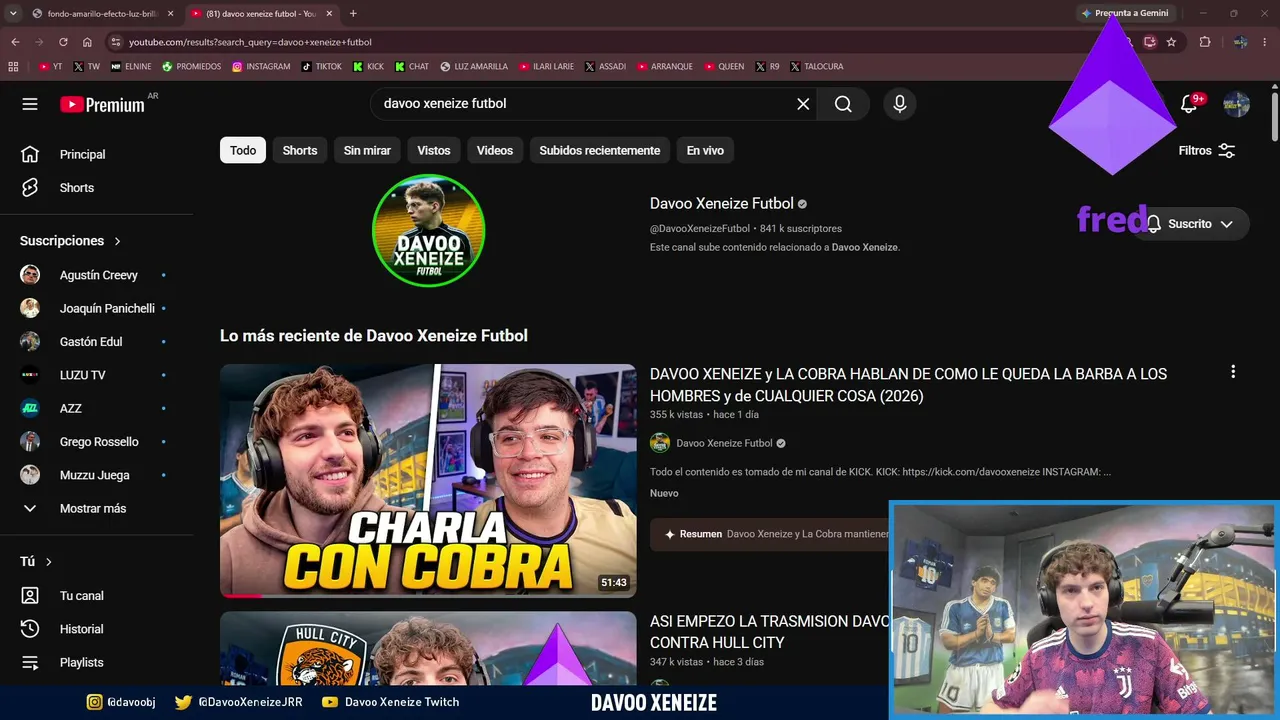View site information in the address bar

coord(116,42)
